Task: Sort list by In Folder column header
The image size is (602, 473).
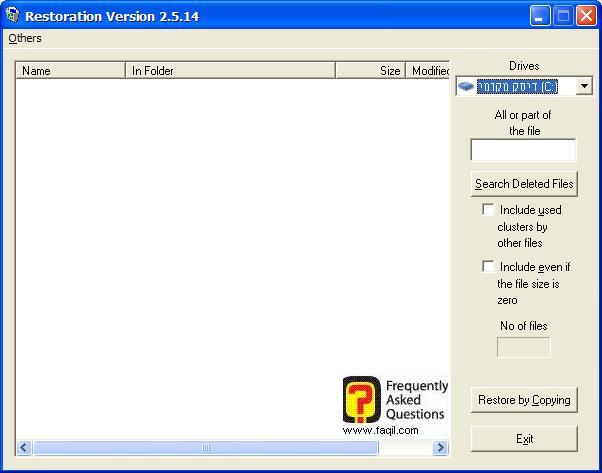Action: click(x=230, y=71)
